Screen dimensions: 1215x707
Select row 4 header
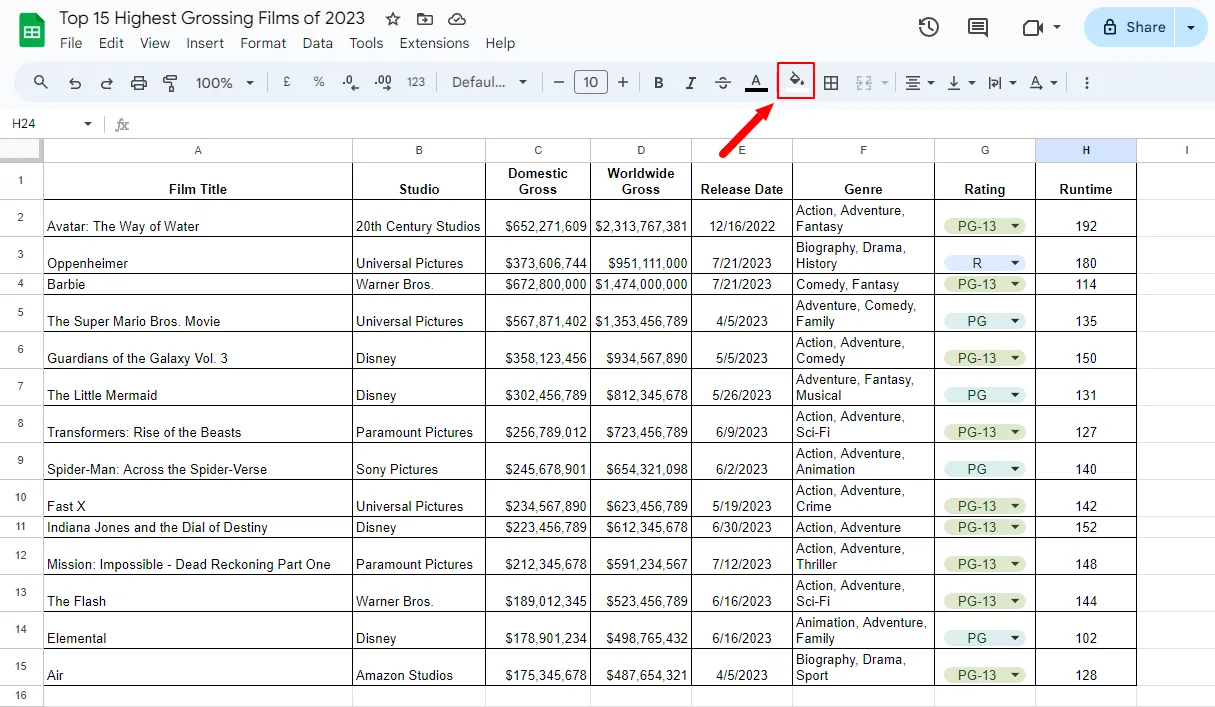[21, 284]
